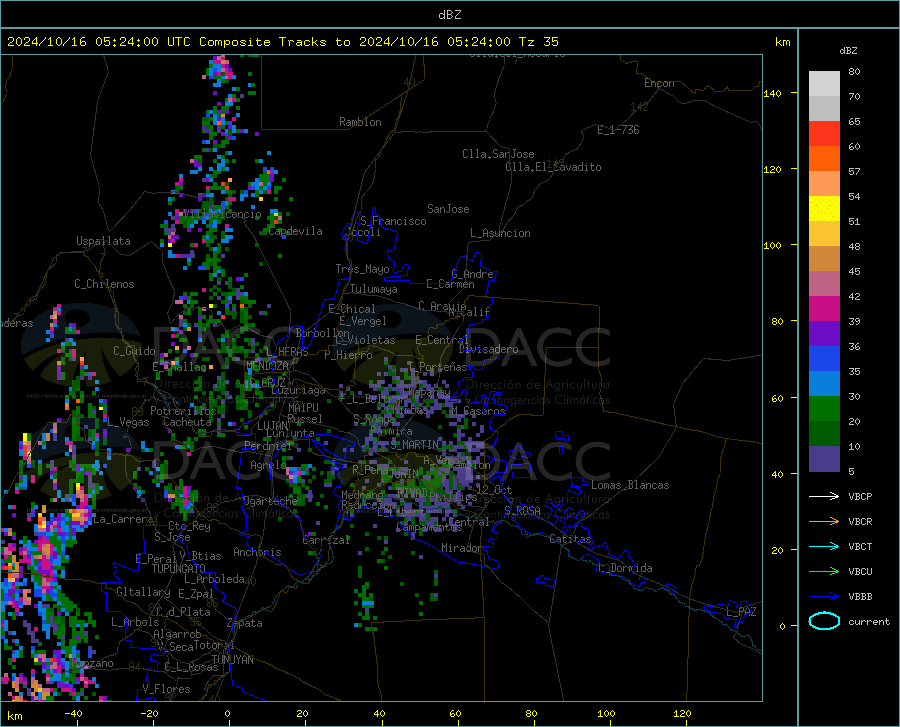Screen dimensions: 900x727
Task: Click the V_Flores map label
Action: [x=166, y=689]
